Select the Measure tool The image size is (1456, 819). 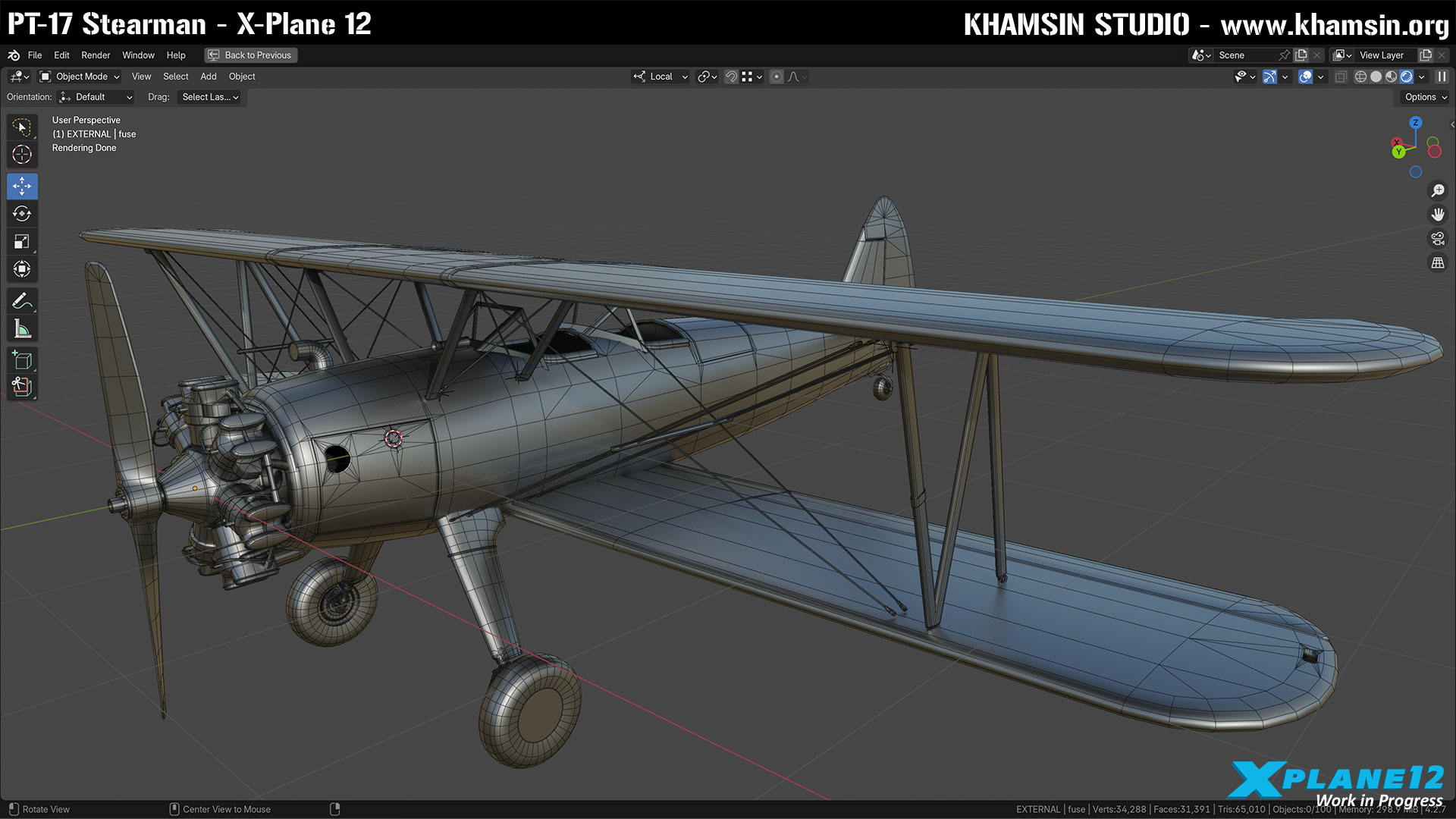point(22,328)
